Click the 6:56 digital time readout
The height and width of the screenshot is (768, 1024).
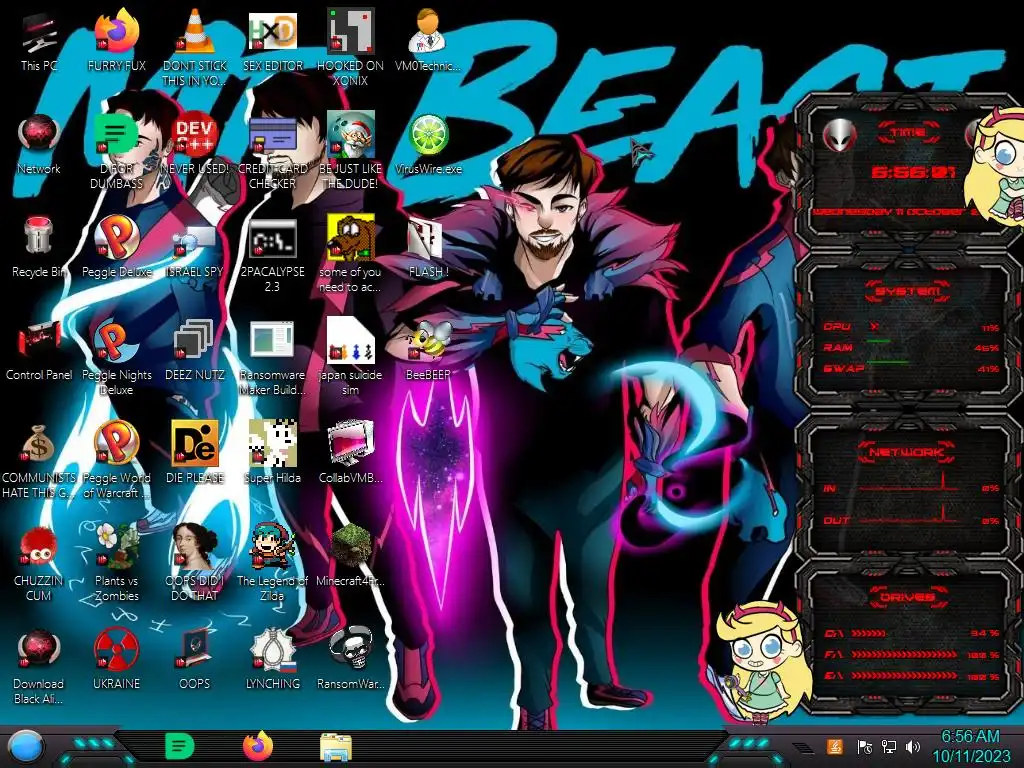point(913,172)
